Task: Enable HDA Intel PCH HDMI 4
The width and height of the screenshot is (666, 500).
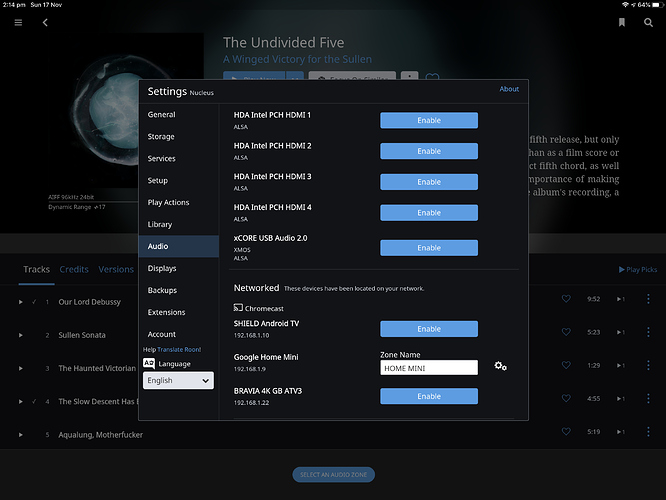Action: pos(429,213)
